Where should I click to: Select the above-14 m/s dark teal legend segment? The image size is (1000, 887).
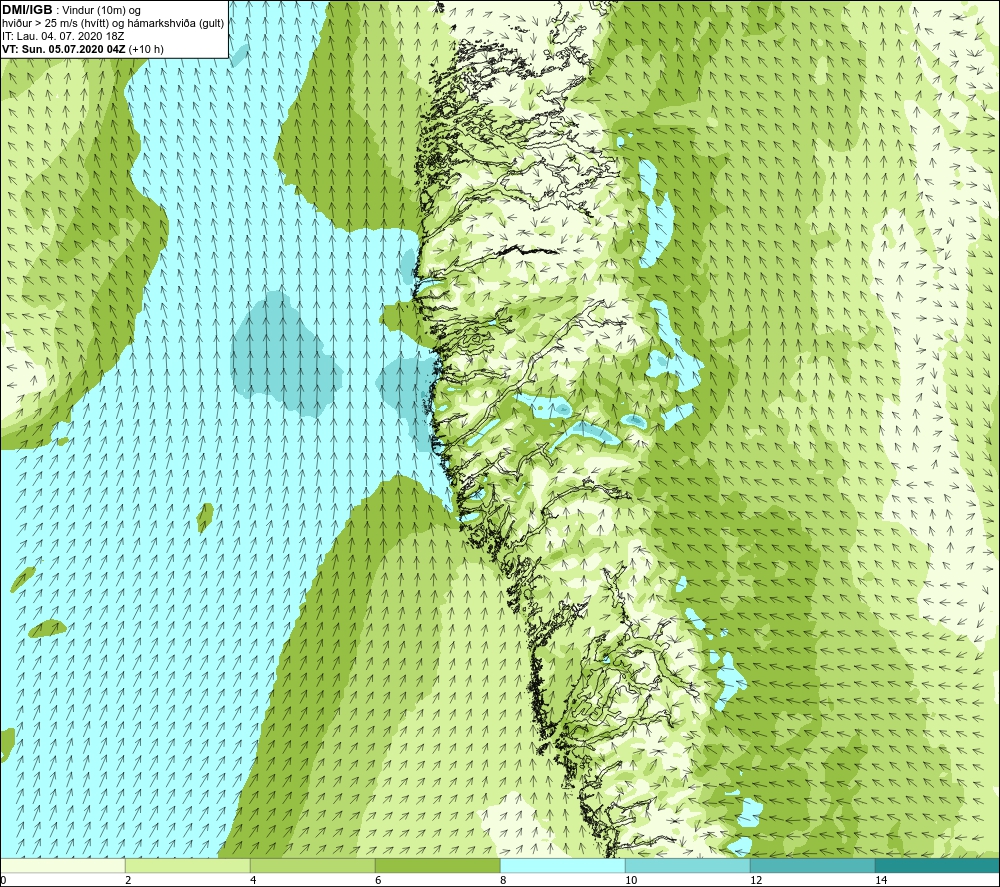(x=937, y=865)
